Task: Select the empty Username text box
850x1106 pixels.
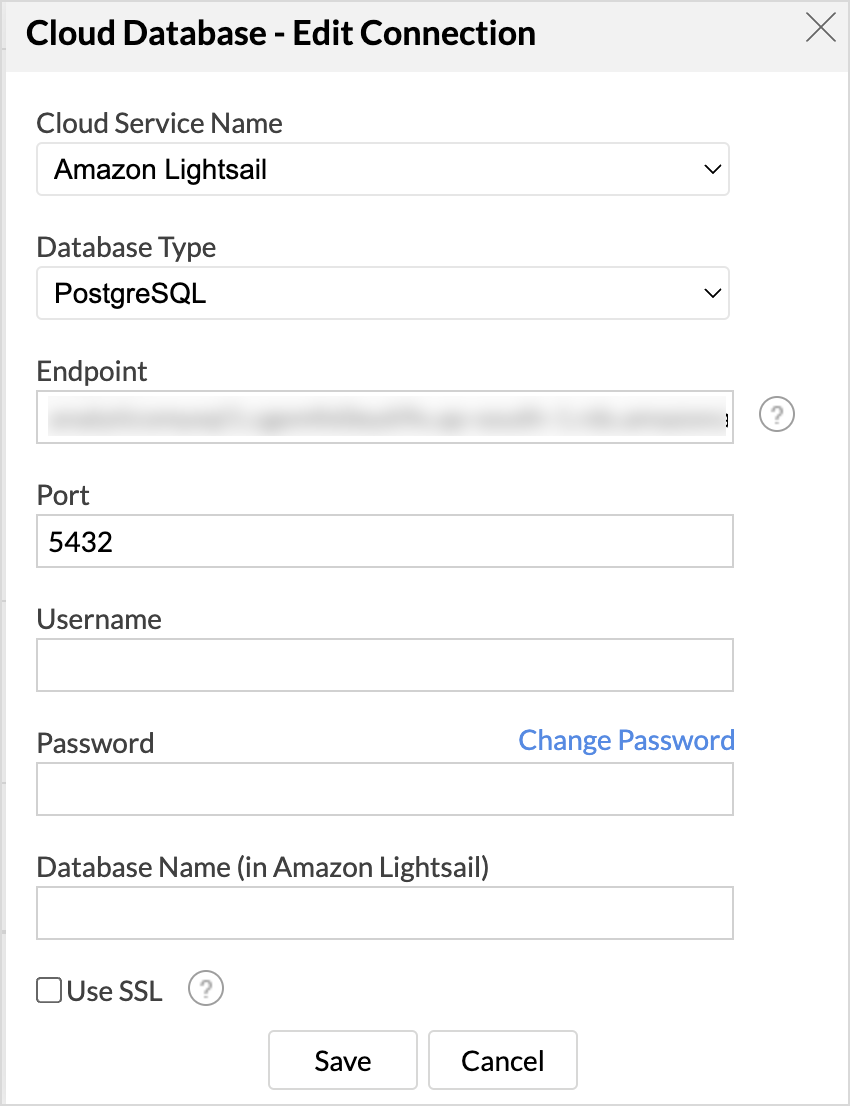Action: coord(385,665)
